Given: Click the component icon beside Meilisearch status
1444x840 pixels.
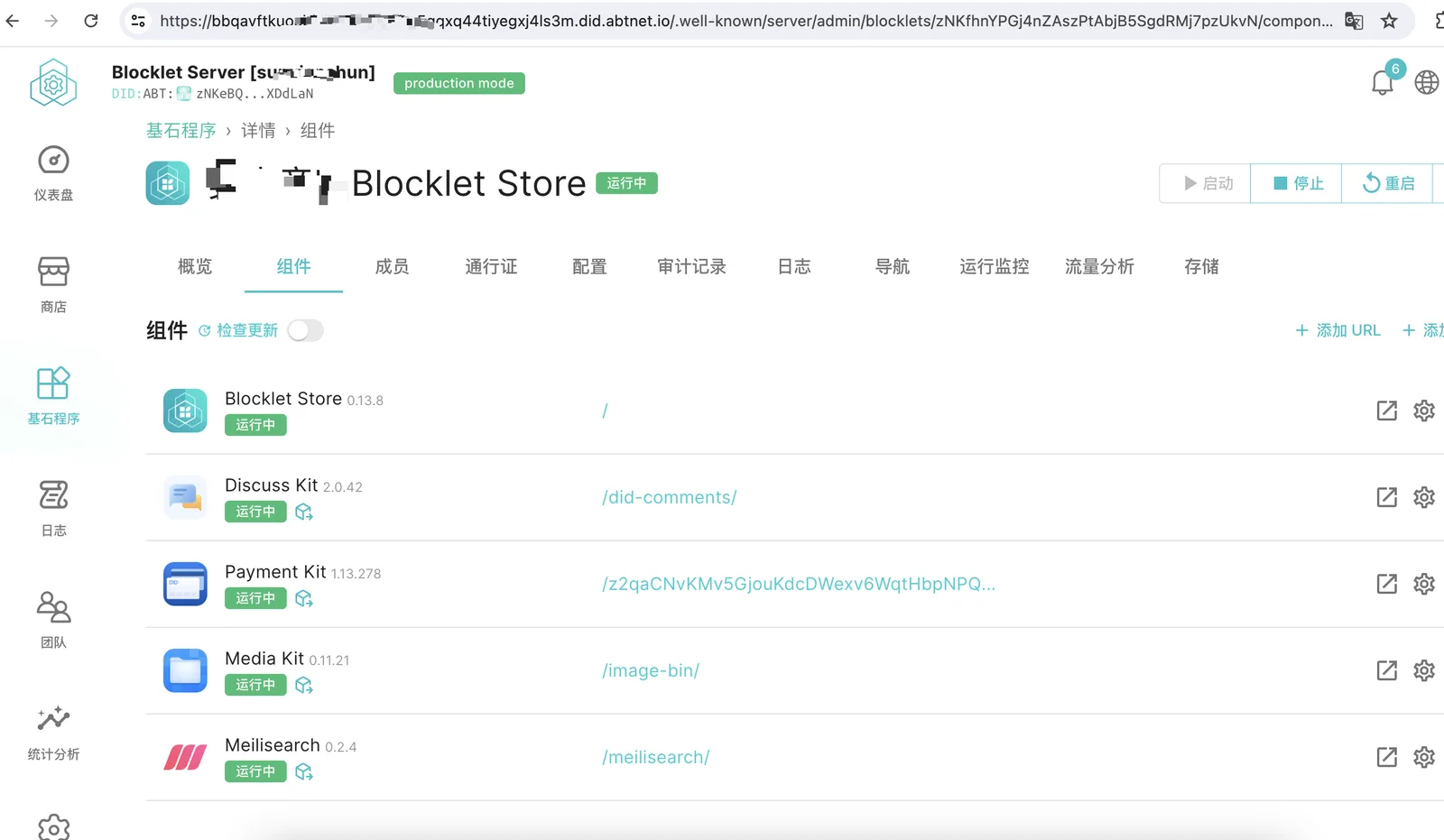Looking at the screenshot, I should [304, 772].
